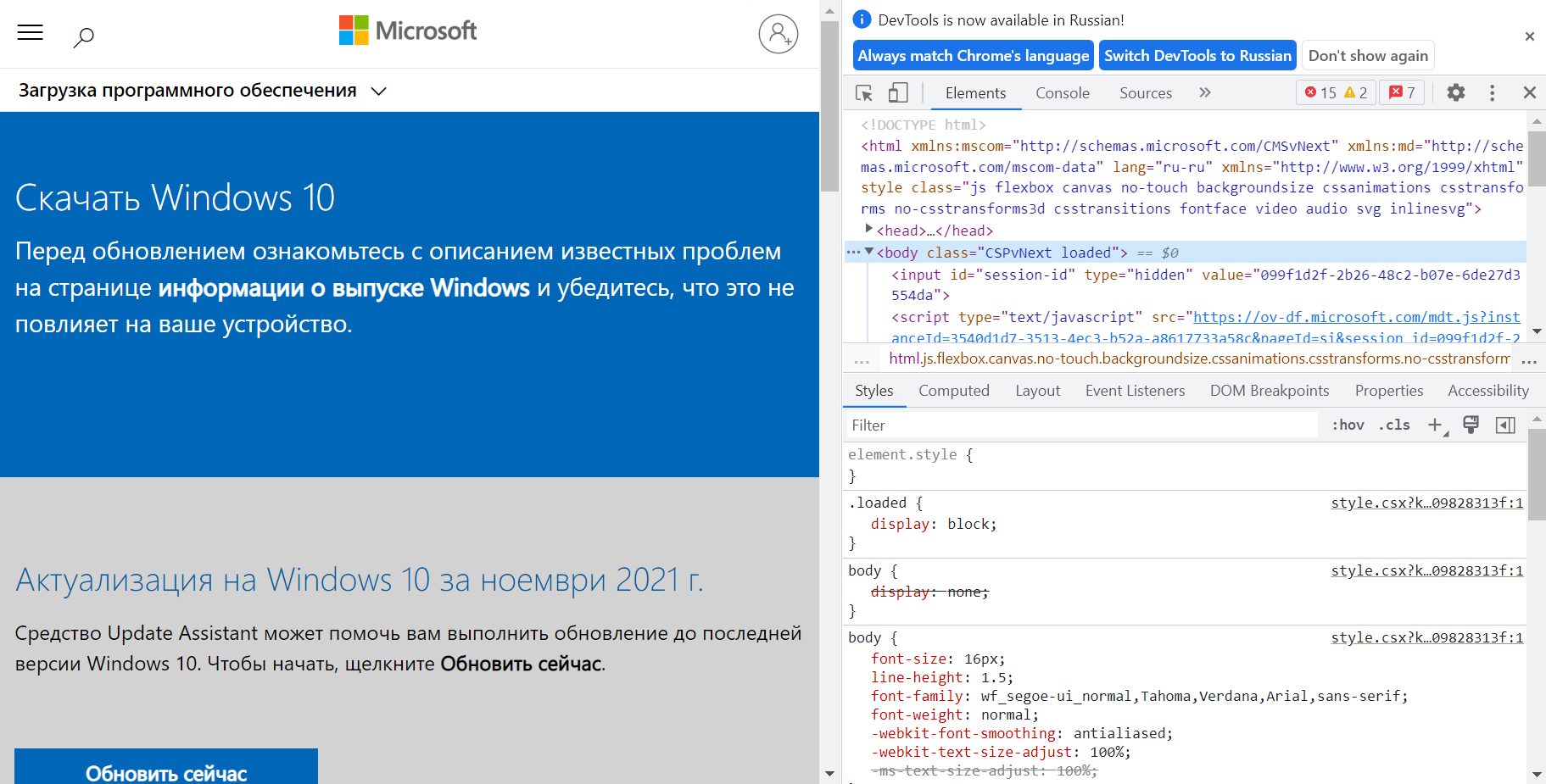The width and height of the screenshot is (1546, 784).
Task: Click the new style rule plus icon
Action: coord(1435,425)
